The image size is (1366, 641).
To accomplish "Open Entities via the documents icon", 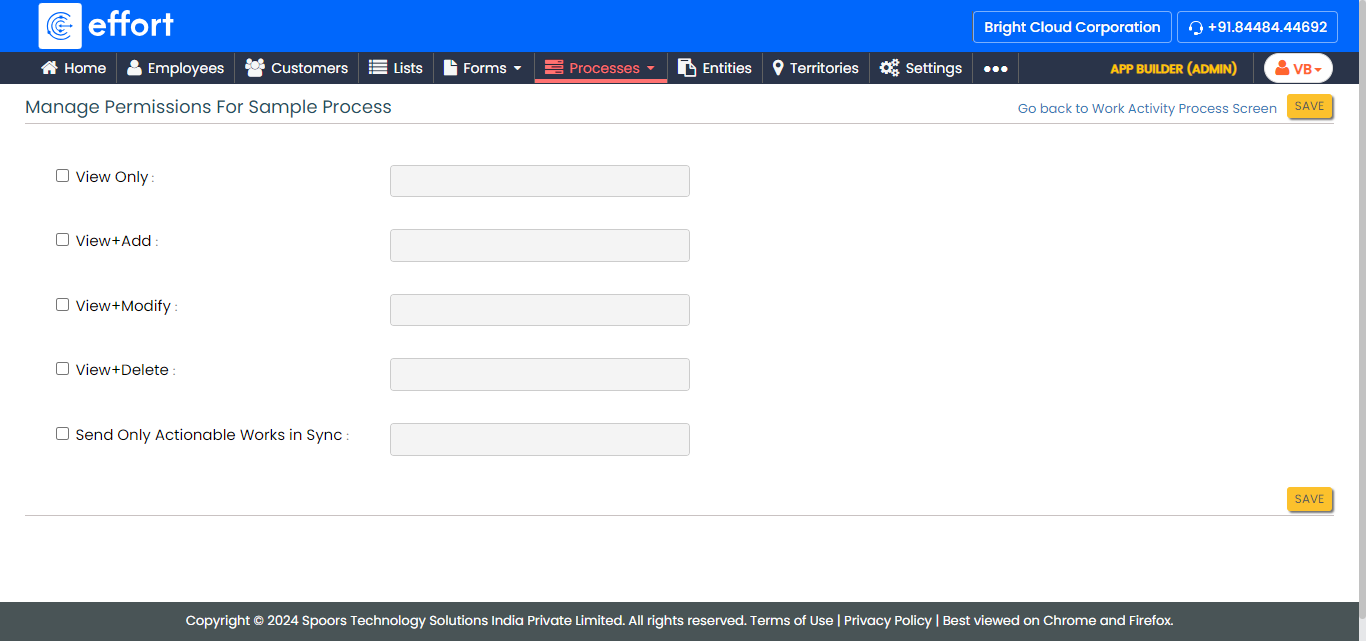I will point(687,68).
